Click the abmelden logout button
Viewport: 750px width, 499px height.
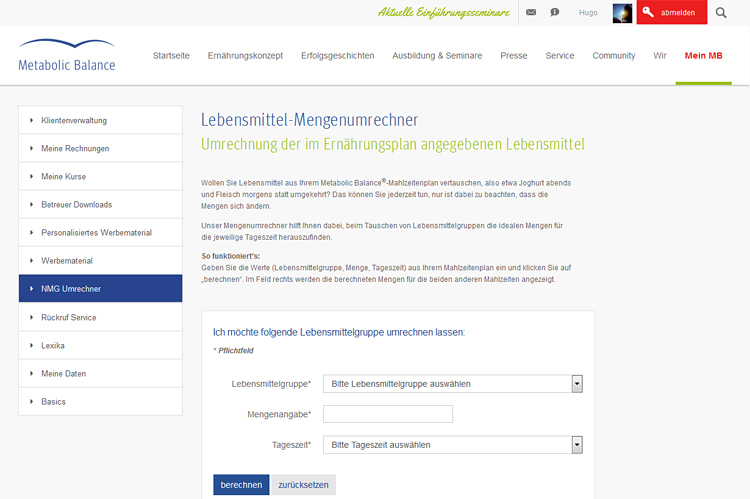[672, 12]
